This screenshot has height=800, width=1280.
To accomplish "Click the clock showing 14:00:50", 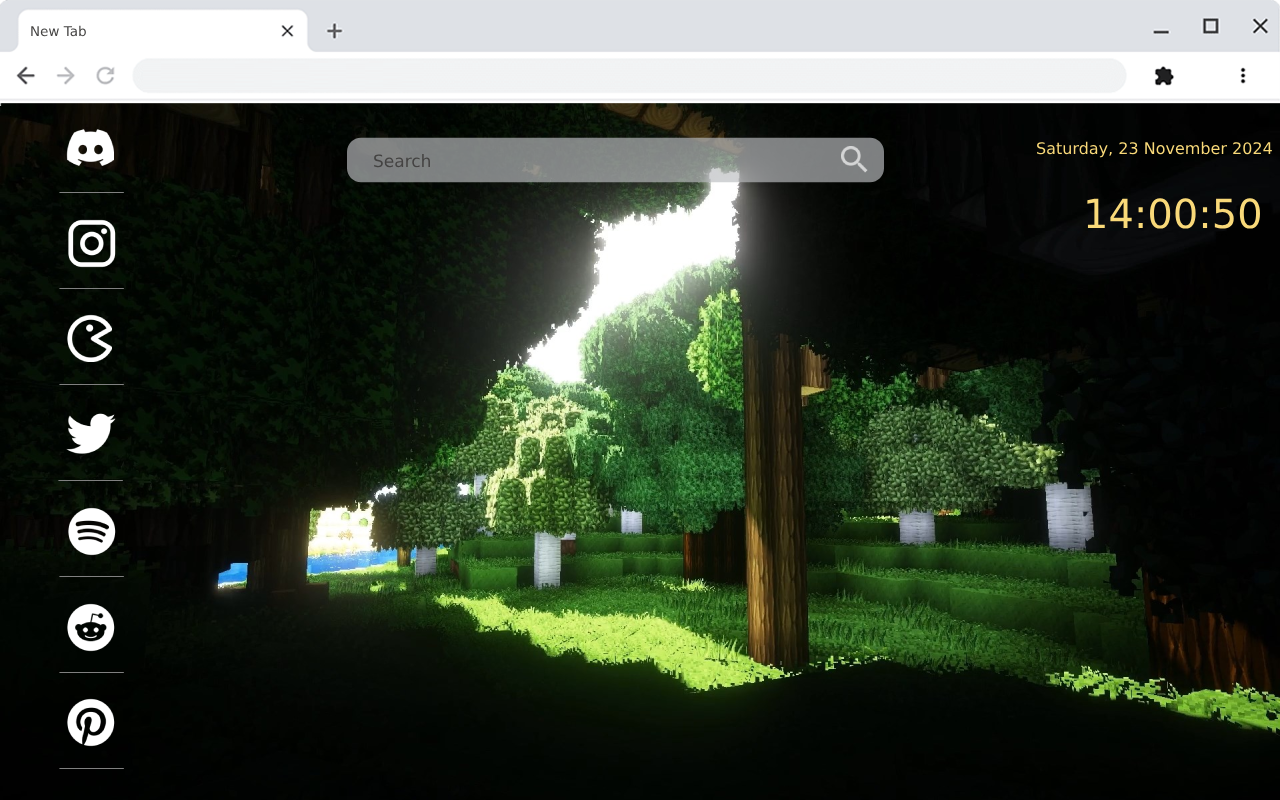I will coord(1173,214).
